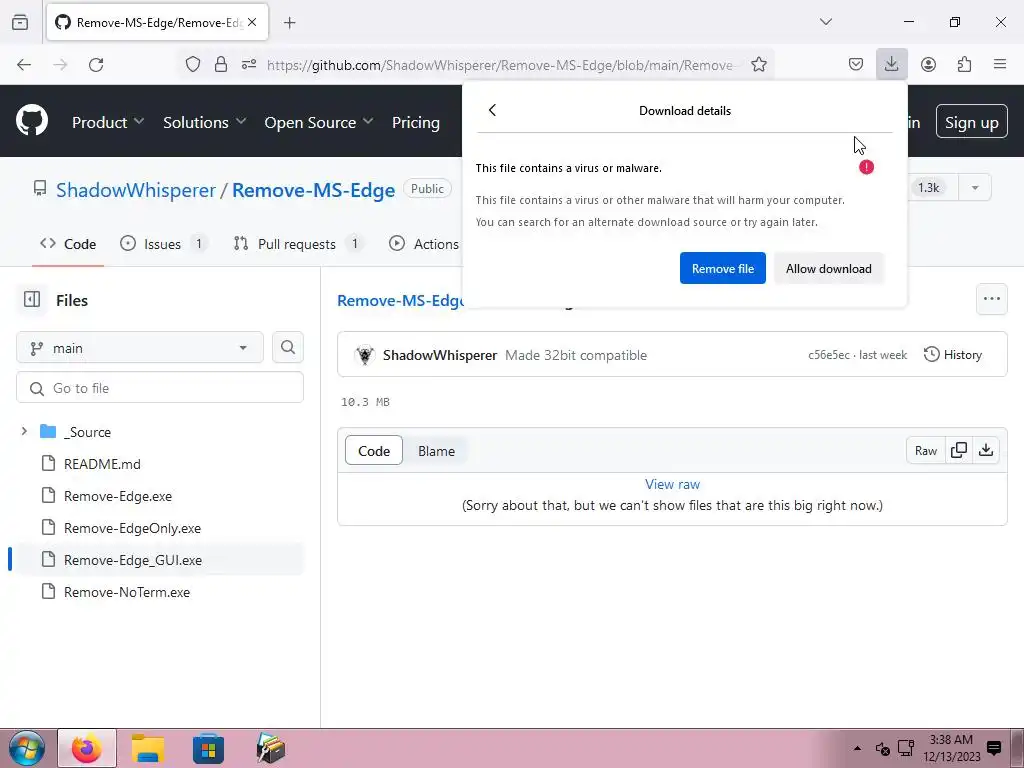Expand the Product menu
This screenshot has width=1024, height=768.
coord(108,122)
